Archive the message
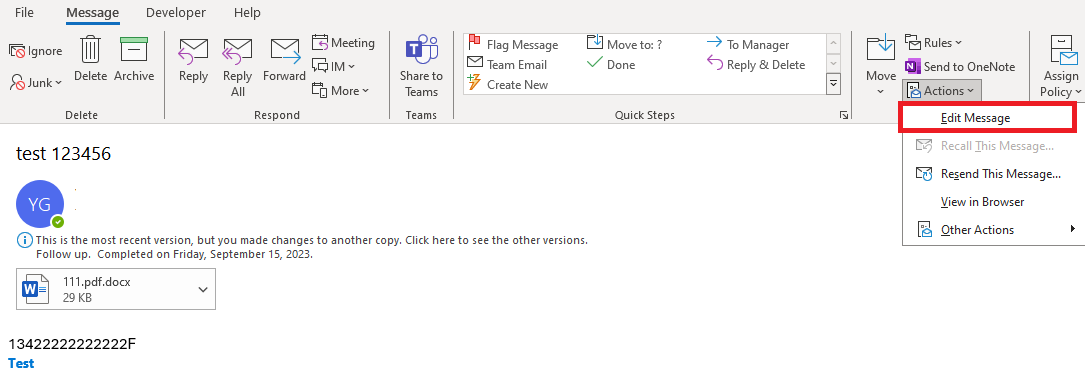 [134, 60]
